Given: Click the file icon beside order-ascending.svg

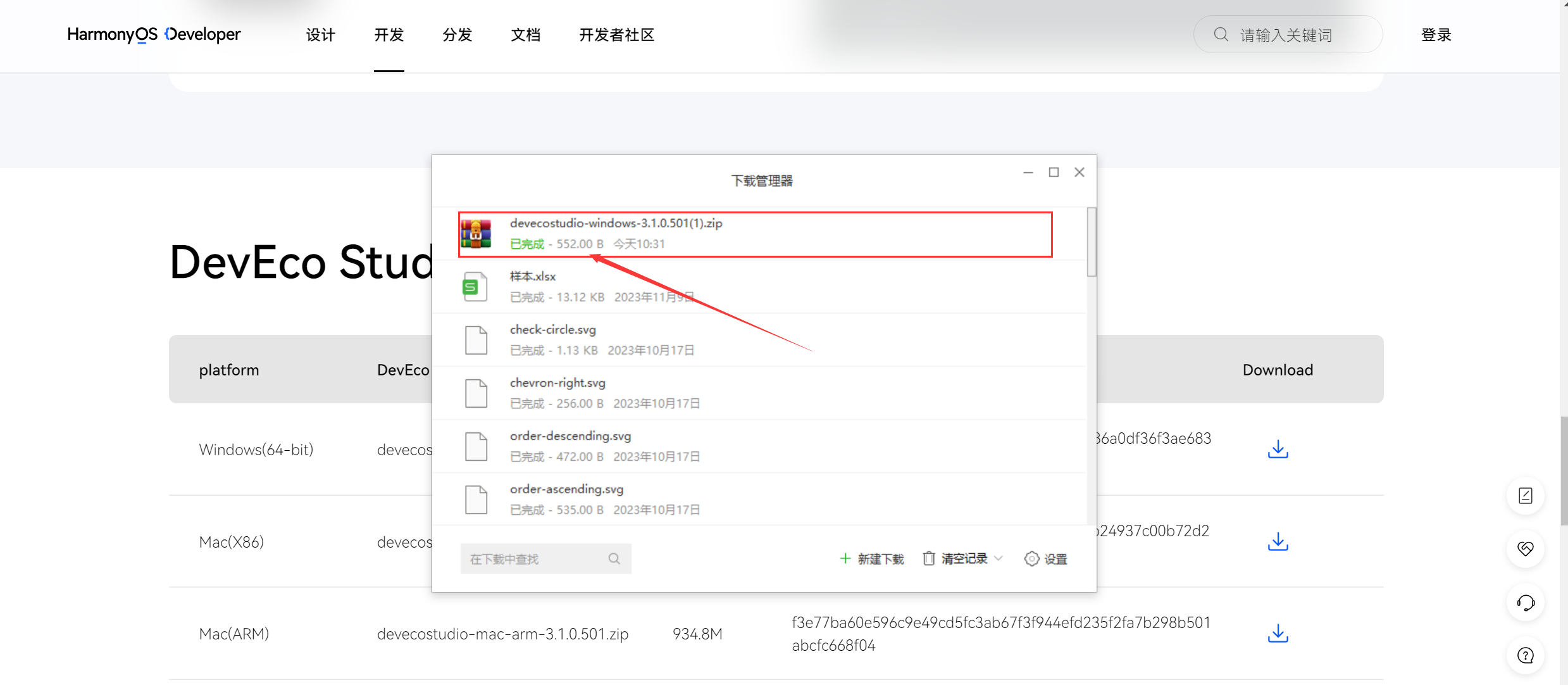Looking at the screenshot, I should pos(476,500).
